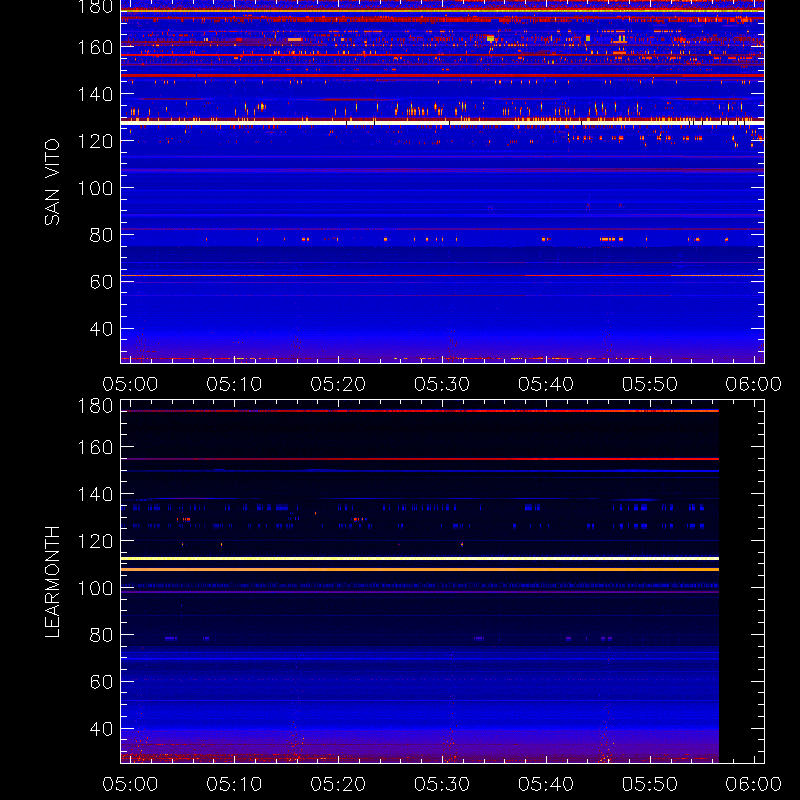Screen dimensions: 800x800
Task: Click the 05:50 time label below Learmonth plot
Action: coord(649,784)
